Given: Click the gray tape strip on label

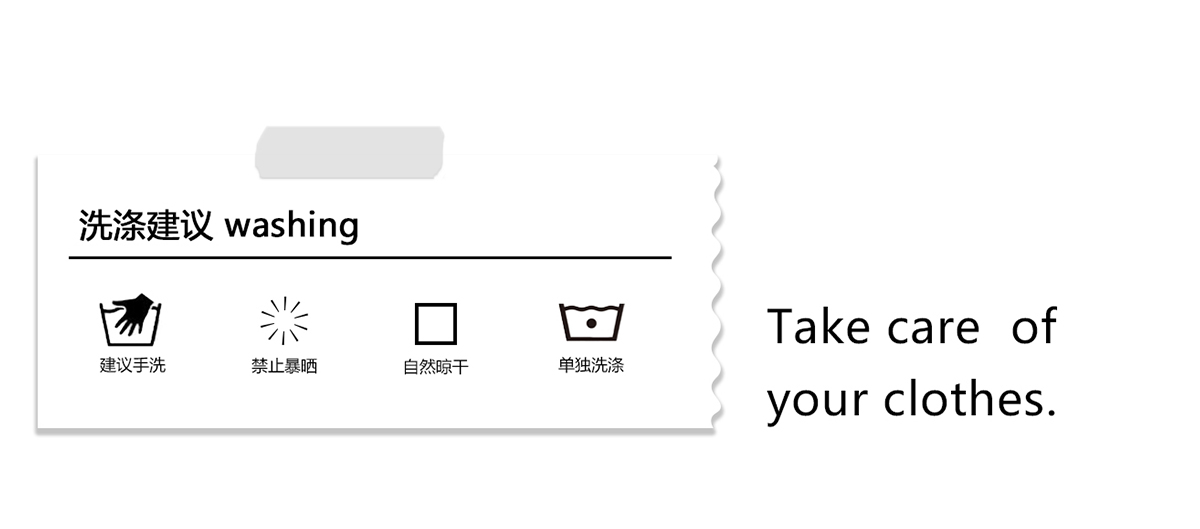Looking at the screenshot, I should point(349,153).
